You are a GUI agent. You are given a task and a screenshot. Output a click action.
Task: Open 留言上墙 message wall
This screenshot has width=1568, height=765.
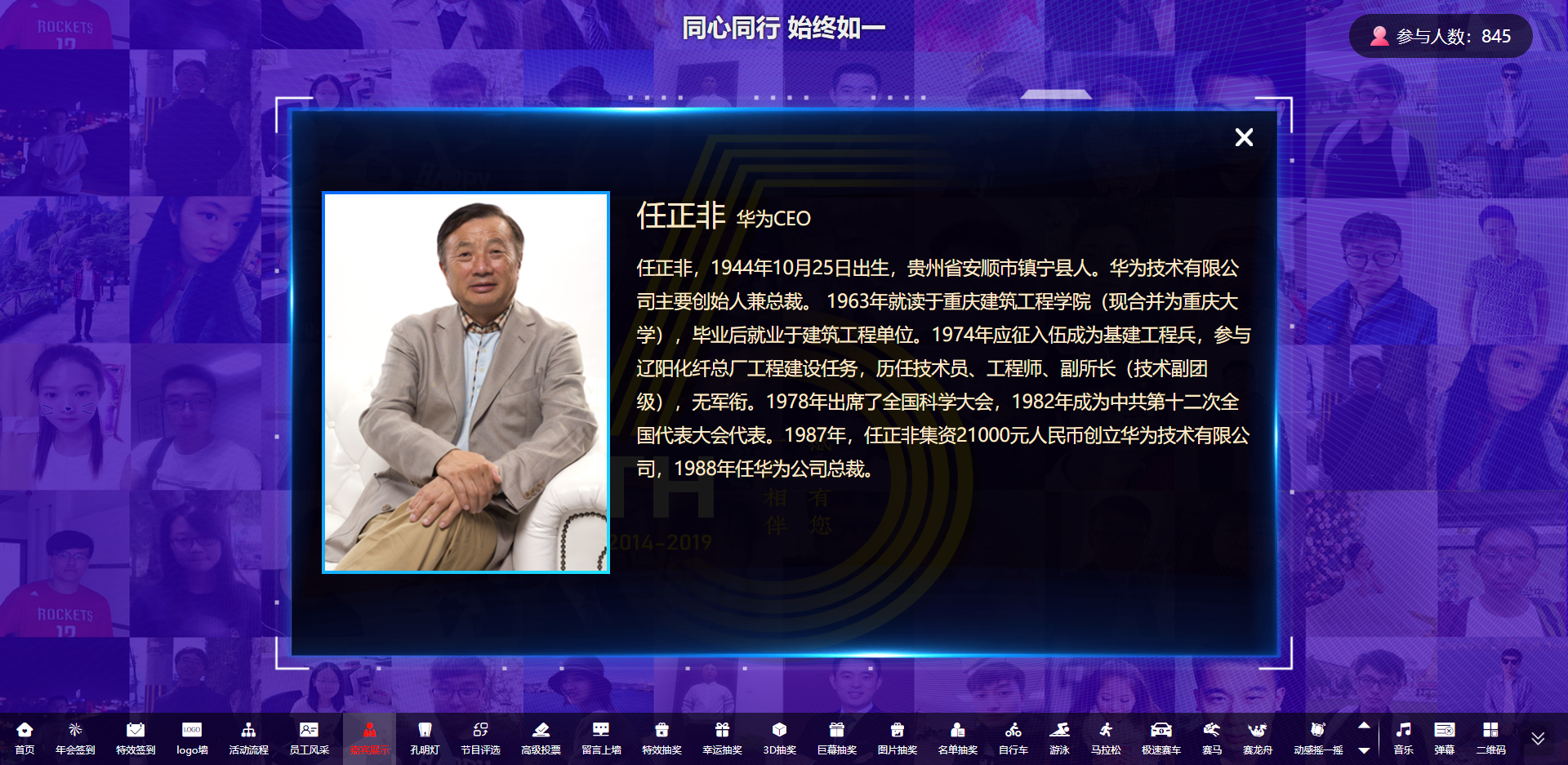click(x=601, y=738)
